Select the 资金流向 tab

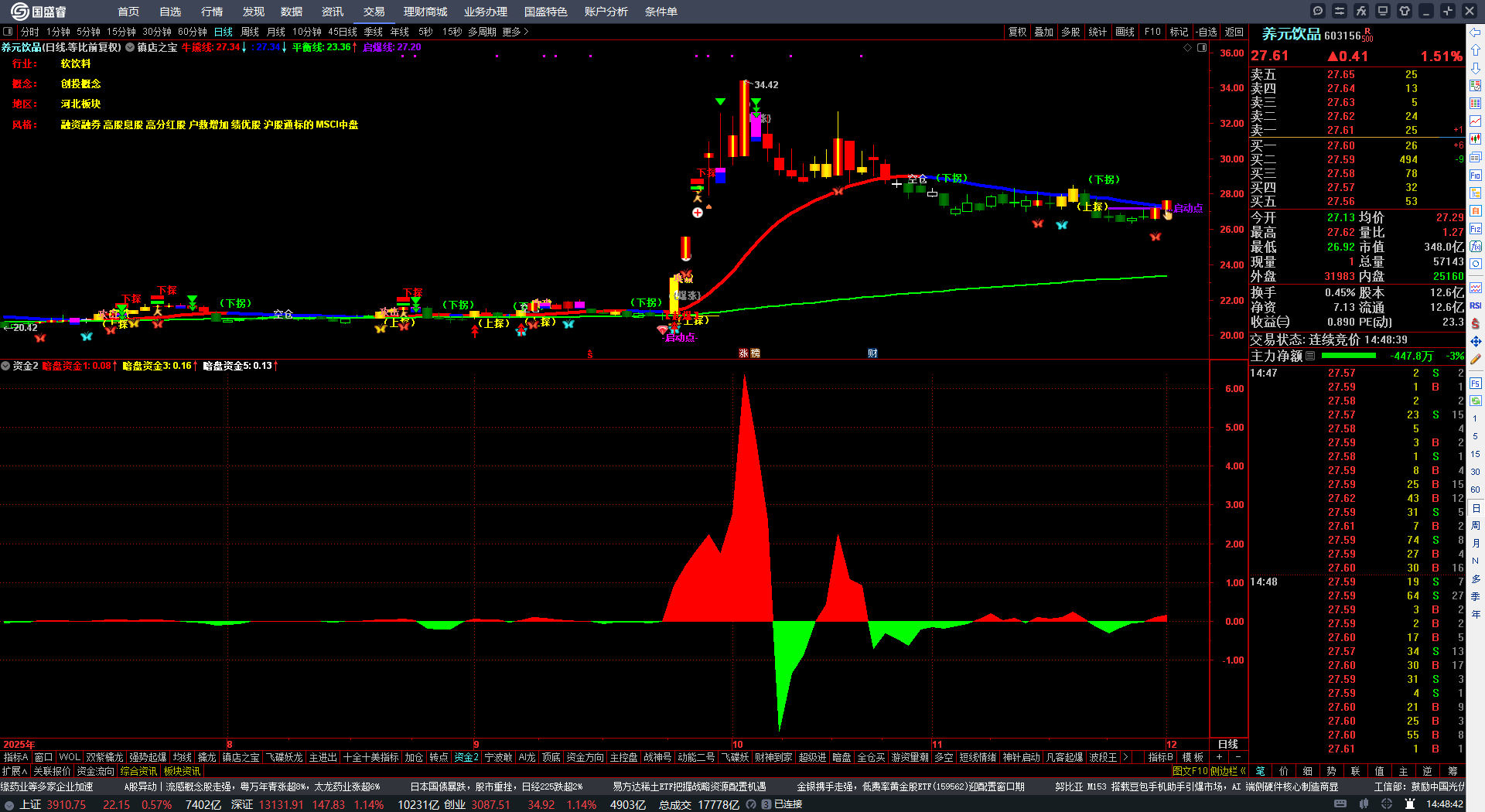coord(95,771)
